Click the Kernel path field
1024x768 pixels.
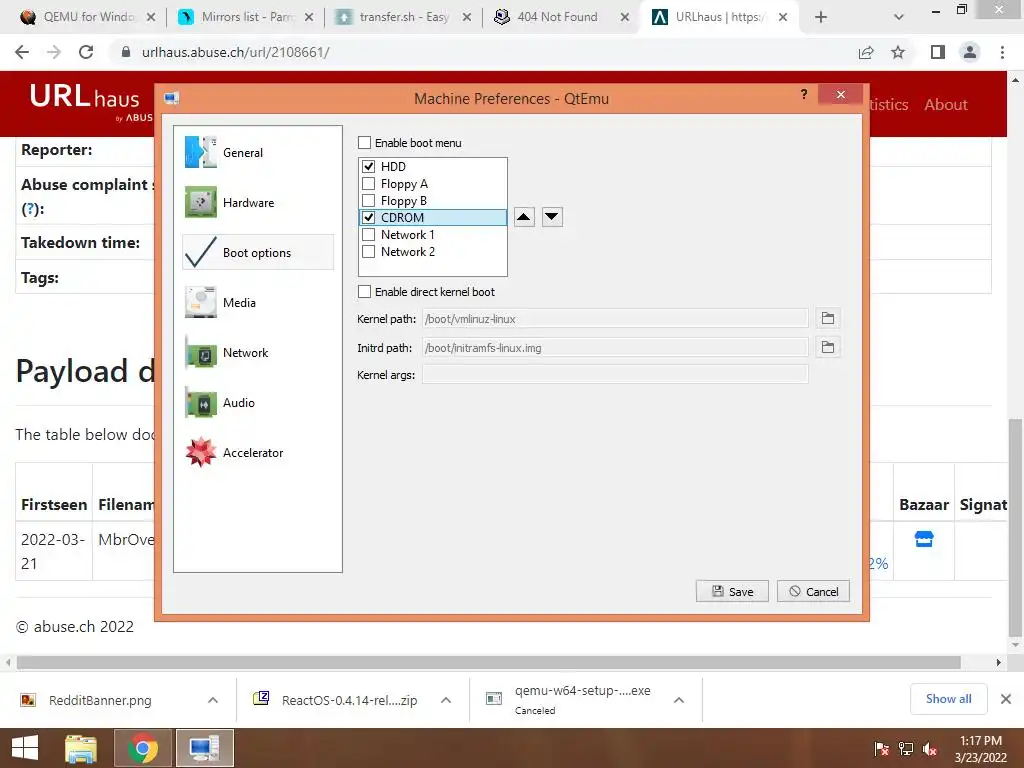pos(615,319)
